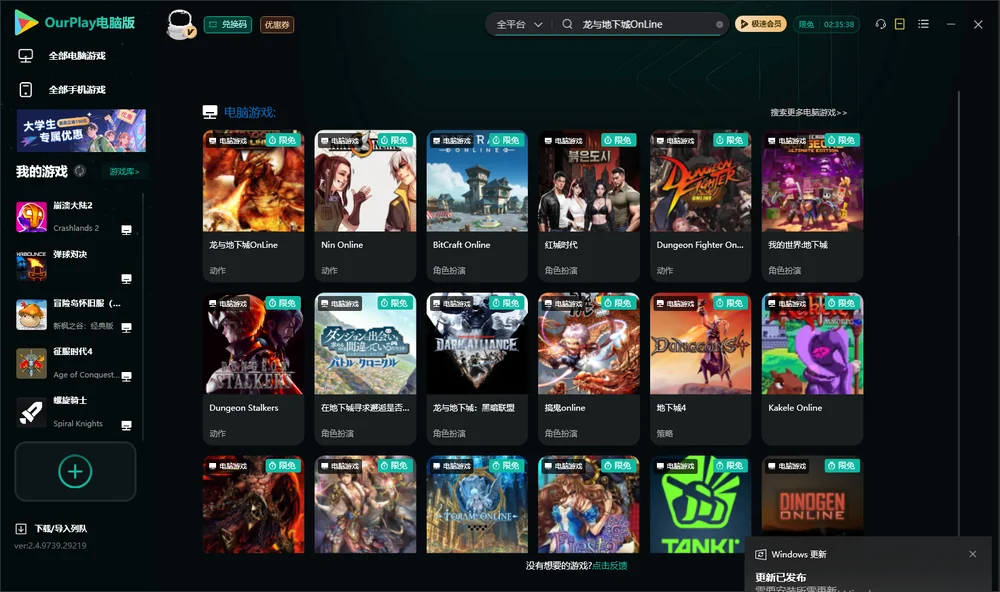Screen dimensions: 1000x592
Task: Clear the search box with the x icon
Action: click(719, 24)
